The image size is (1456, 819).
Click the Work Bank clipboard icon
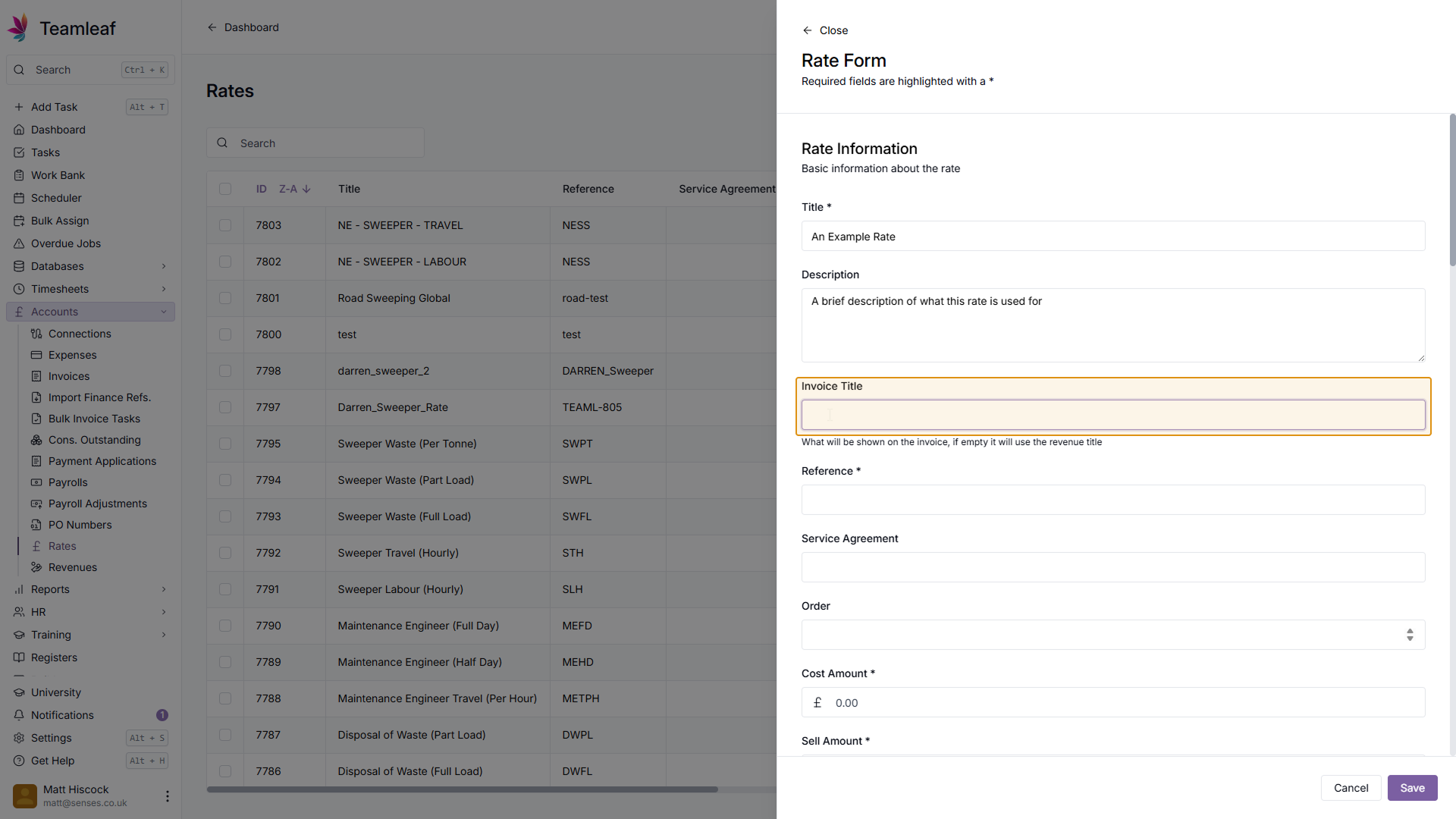(19, 175)
